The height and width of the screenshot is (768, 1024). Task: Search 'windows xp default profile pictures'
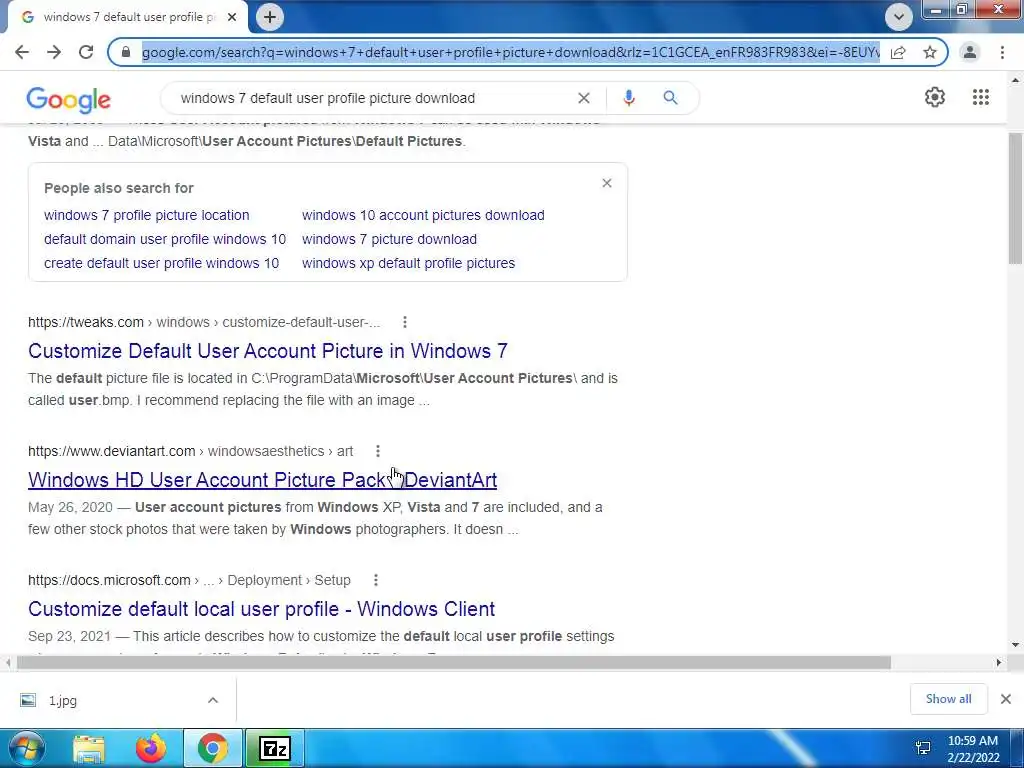[x=408, y=263]
